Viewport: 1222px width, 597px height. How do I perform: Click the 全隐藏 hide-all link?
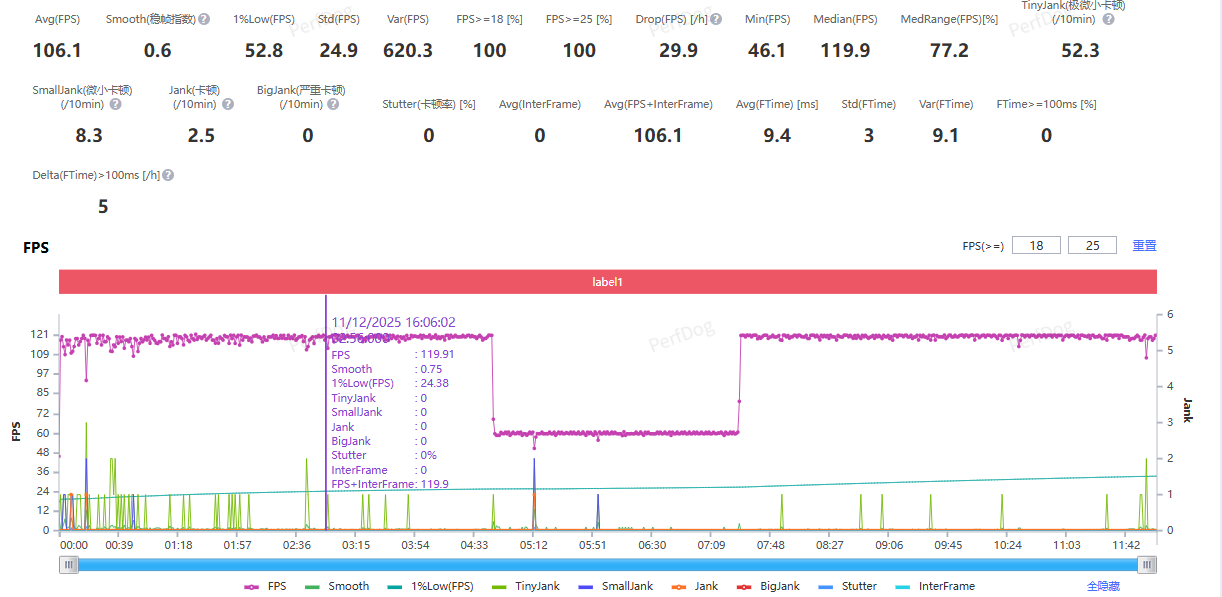click(1103, 586)
